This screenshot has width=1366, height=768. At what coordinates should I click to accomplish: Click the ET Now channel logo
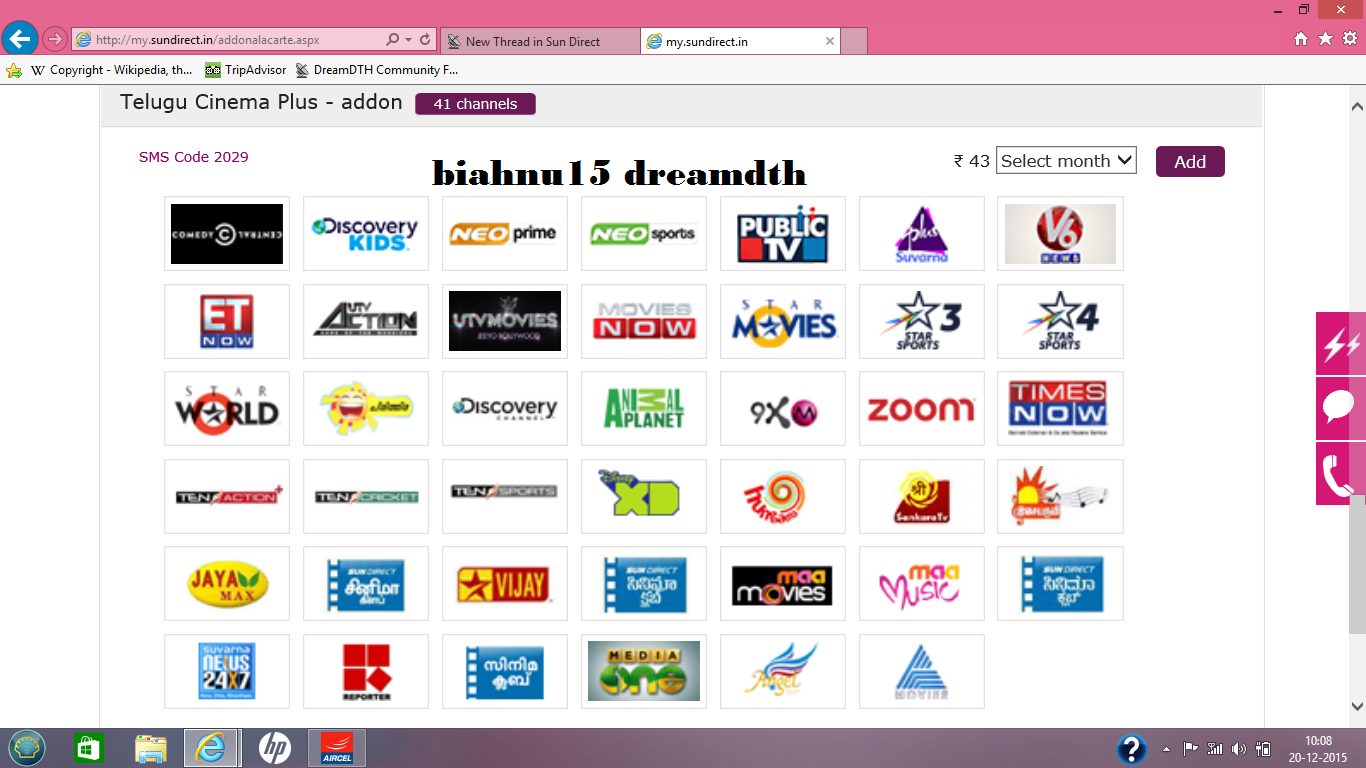click(x=227, y=322)
